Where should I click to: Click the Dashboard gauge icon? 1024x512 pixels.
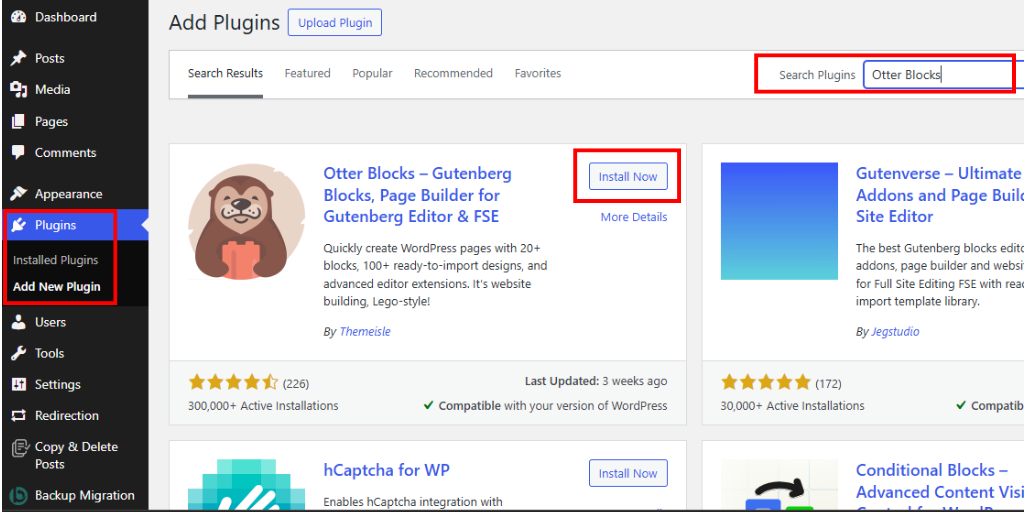click(x=18, y=17)
